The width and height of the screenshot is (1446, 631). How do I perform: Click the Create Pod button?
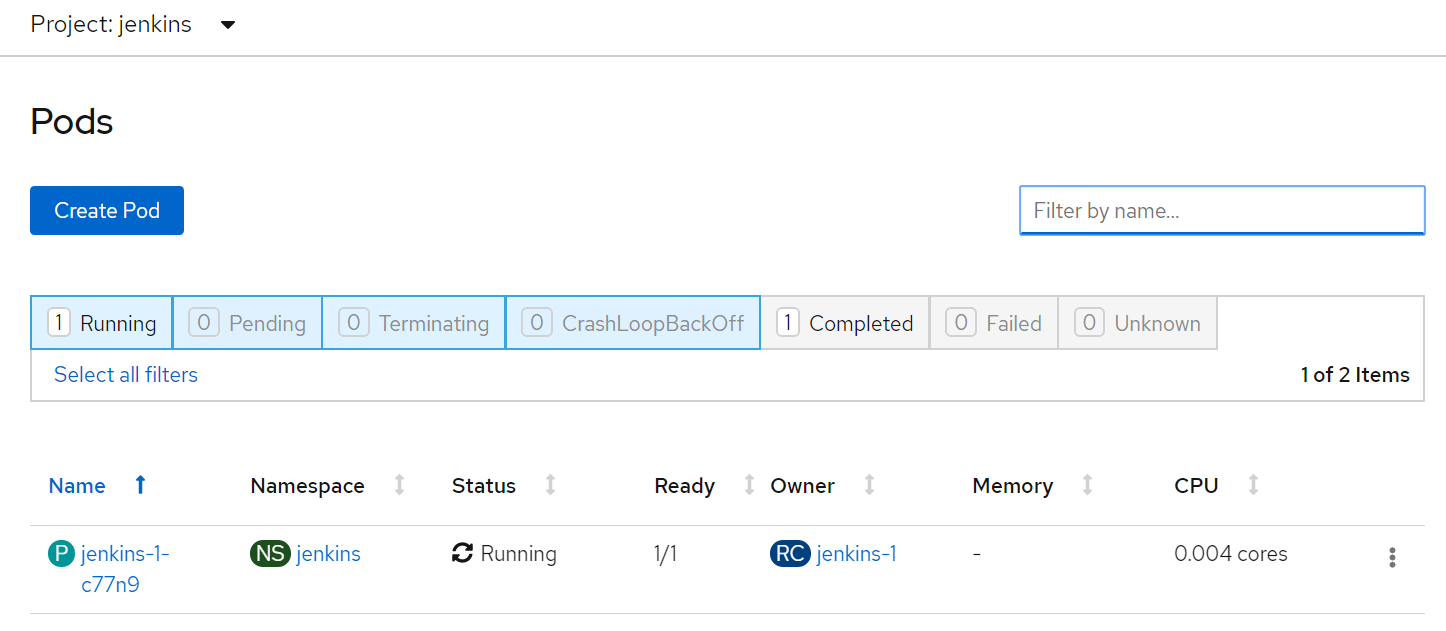click(x=107, y=210)
